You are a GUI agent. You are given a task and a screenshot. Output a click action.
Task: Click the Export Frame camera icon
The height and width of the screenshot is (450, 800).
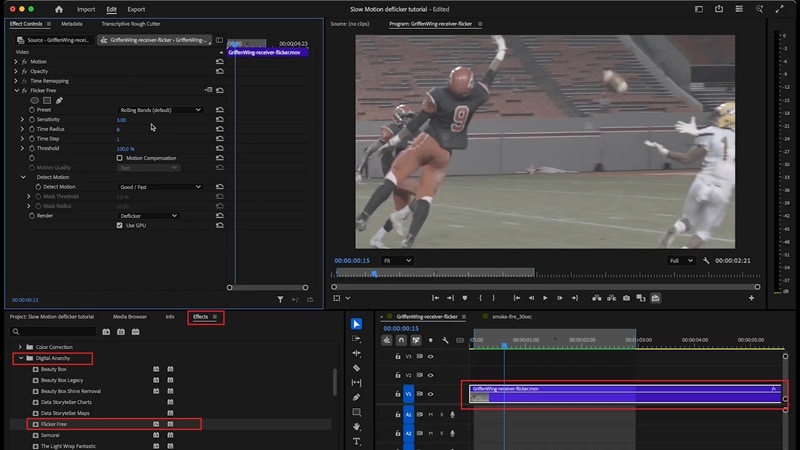click(626, 298)
